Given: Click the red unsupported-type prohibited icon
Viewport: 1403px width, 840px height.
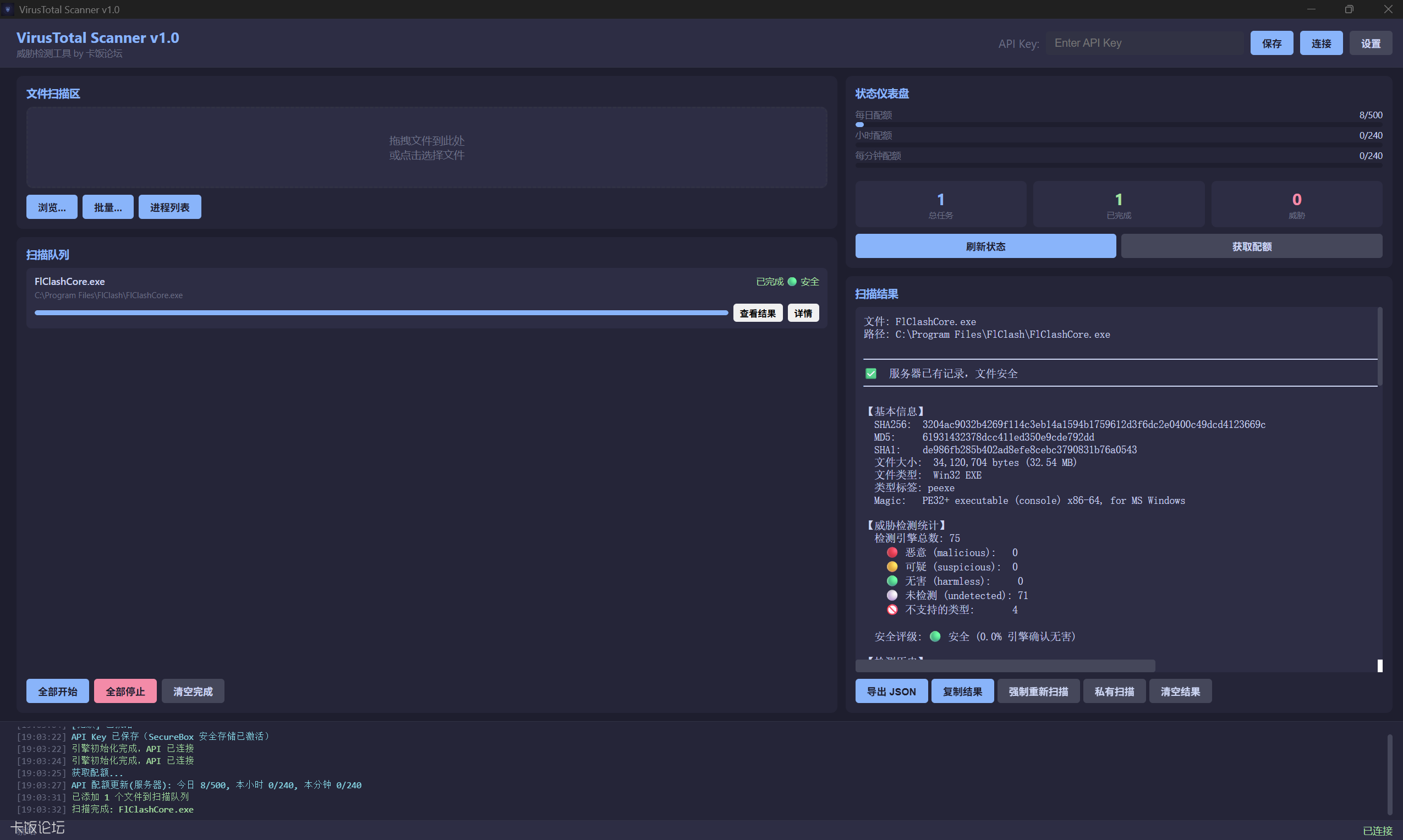Looking at the screenshot, I should pos(892,610).
